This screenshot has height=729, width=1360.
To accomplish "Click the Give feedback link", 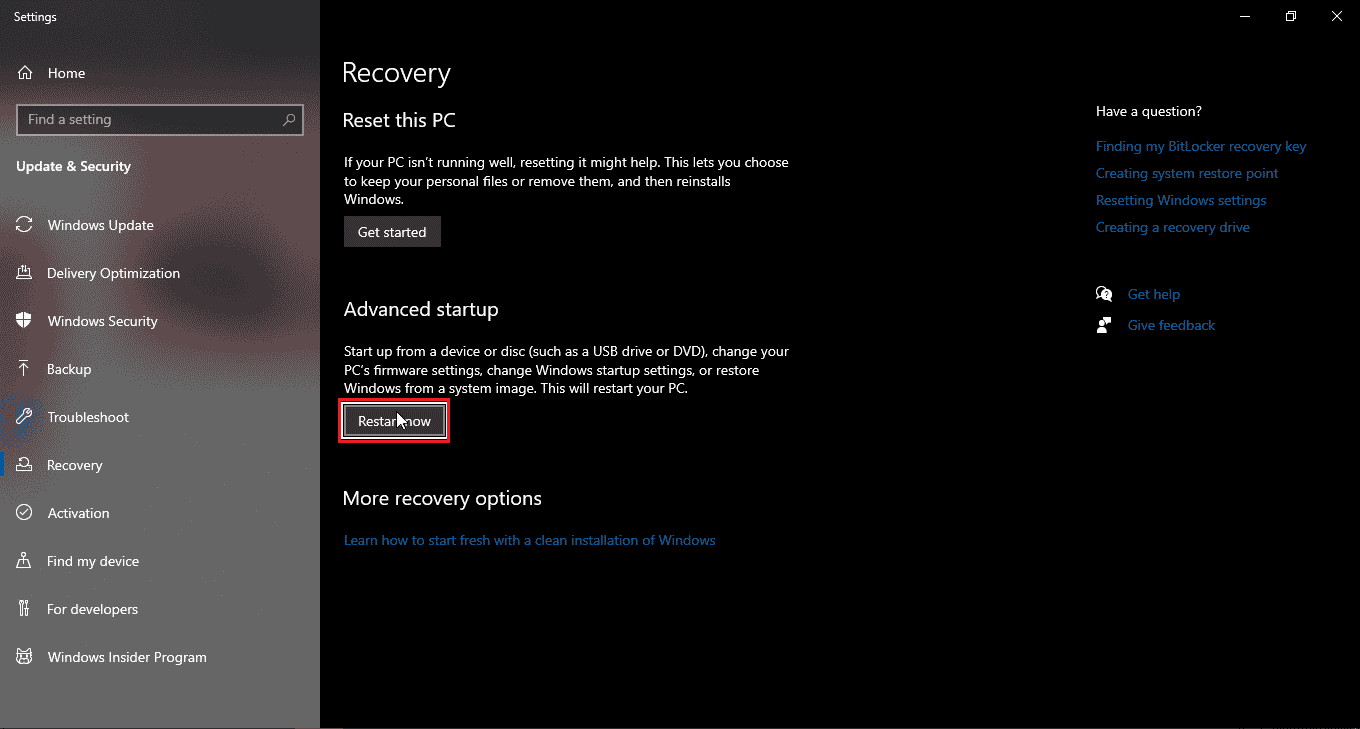I will click(1171, 325).
